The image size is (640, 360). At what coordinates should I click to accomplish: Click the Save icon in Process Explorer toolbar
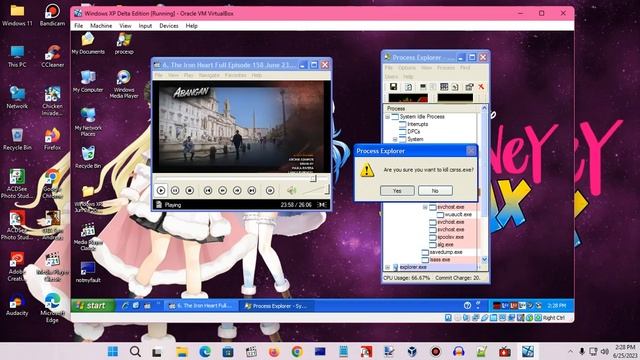click(x=393, y=87)
